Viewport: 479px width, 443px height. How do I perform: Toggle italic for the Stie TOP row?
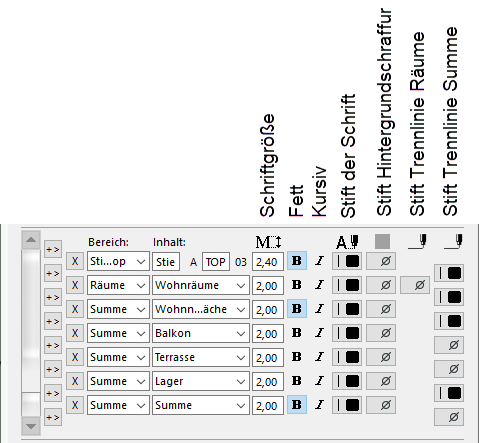coord(319,261)
